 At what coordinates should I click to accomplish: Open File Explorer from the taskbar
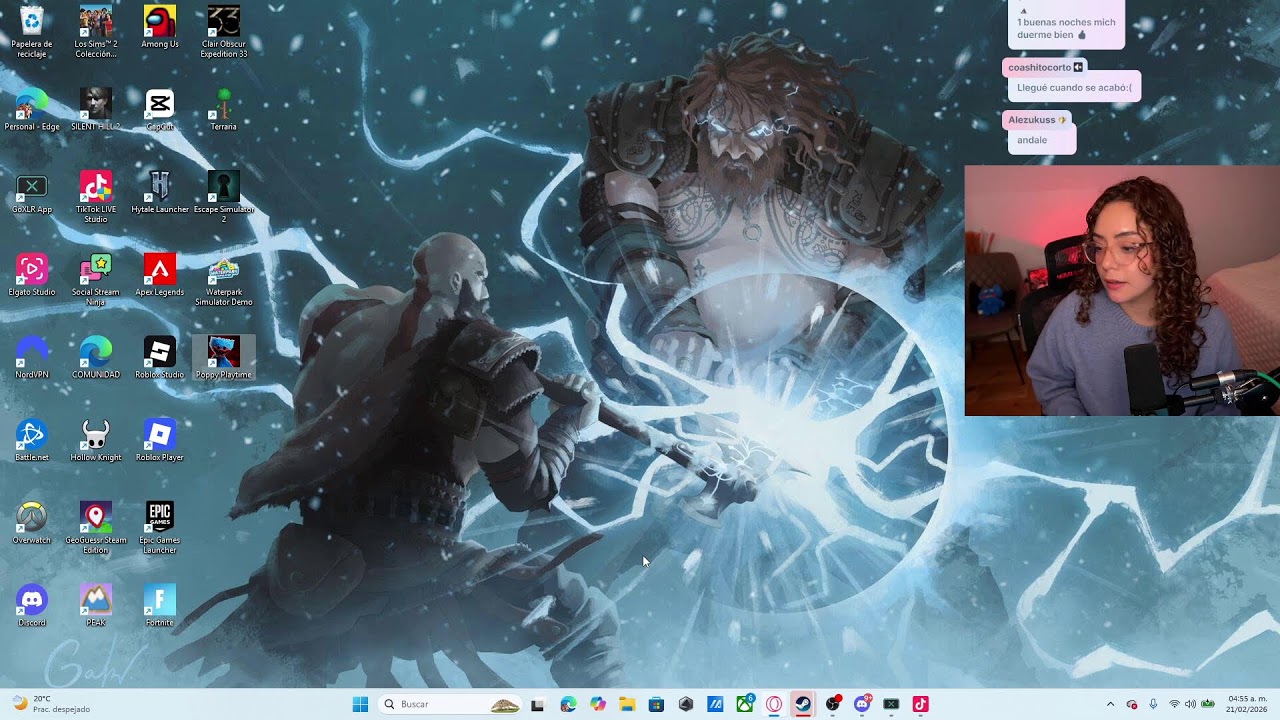pyautogui.click(x=627, y=704)
